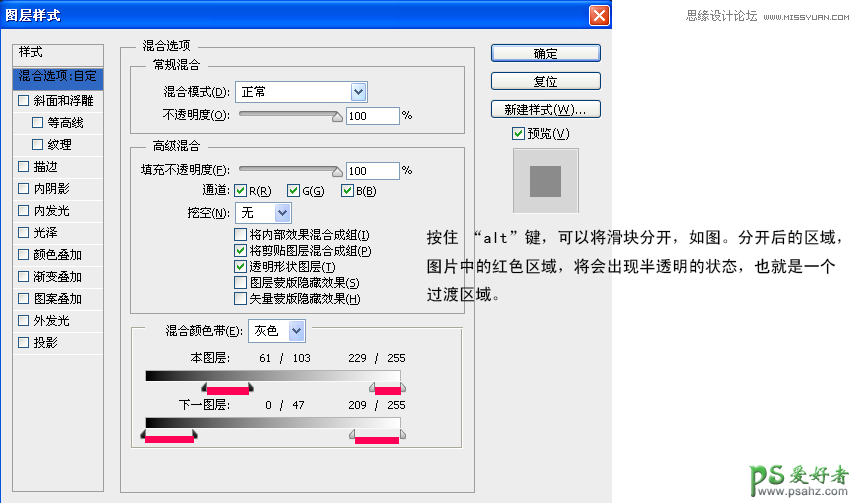Enable the 内阴影 checkbox
This screenshot has width=860, height=503.
(24, 188)
